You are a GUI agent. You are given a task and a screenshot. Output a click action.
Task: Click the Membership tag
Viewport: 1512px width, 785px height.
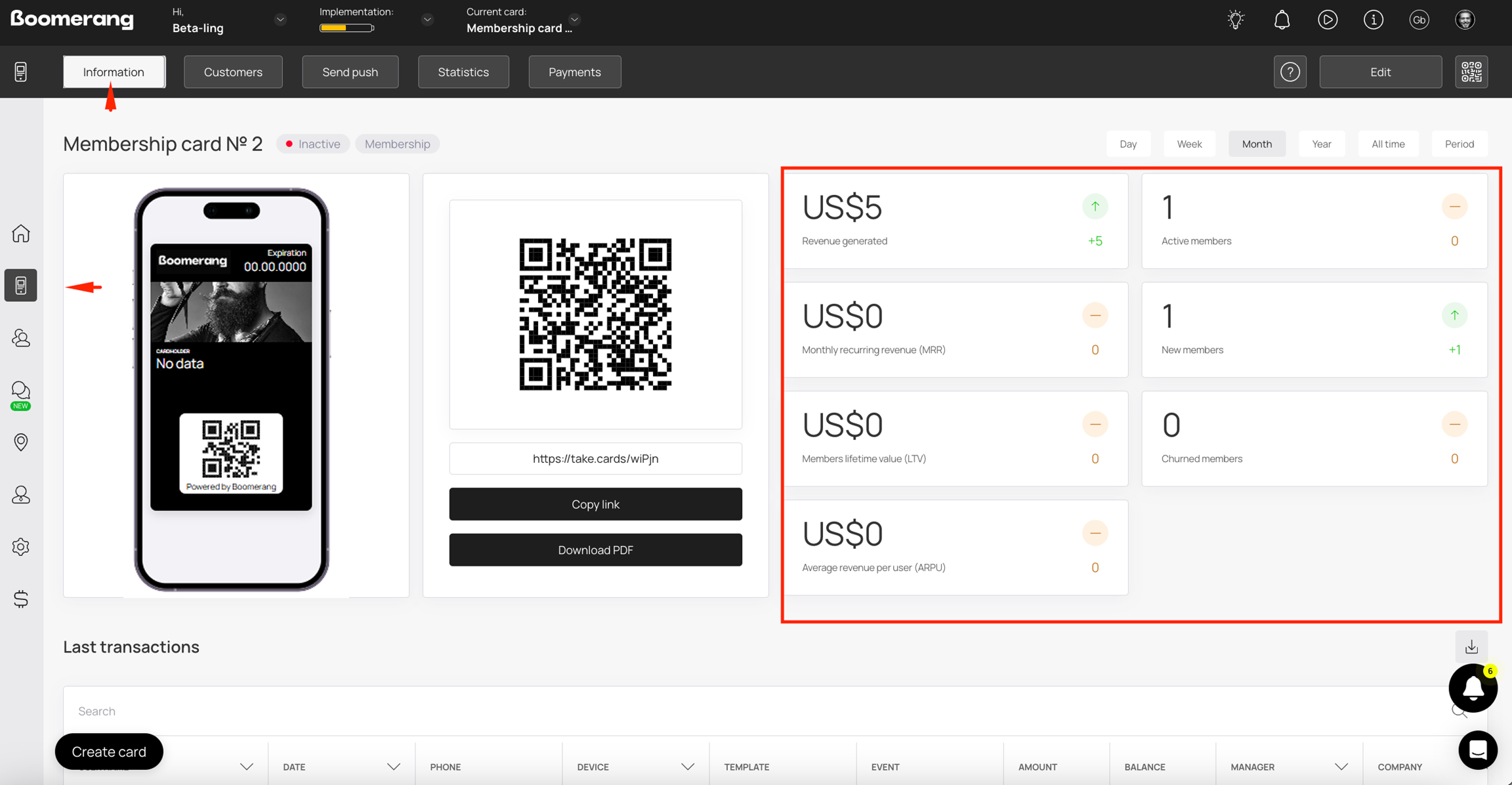coord(397,144)
